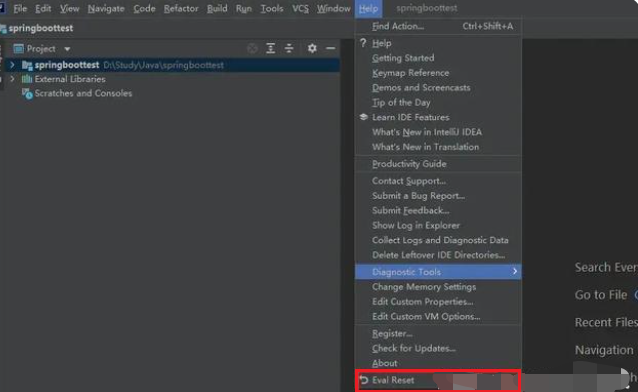Open Learn IDE Features

[x=438, y=117]
